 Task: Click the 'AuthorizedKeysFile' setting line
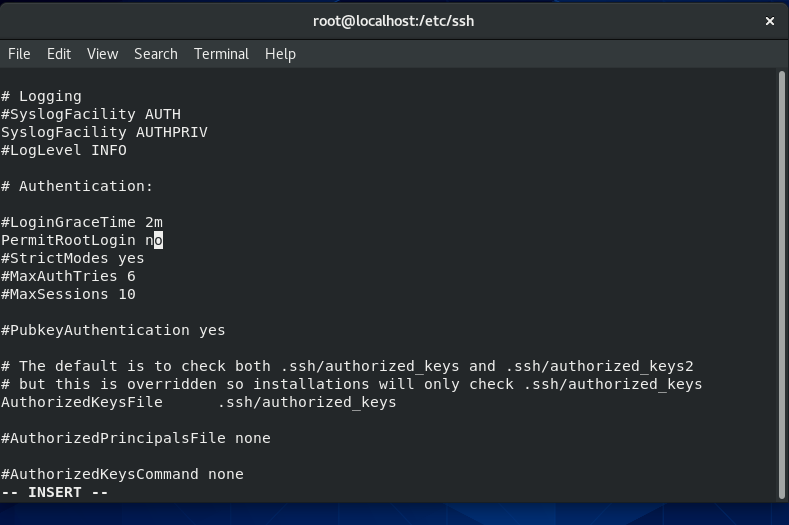coord(199,403)
